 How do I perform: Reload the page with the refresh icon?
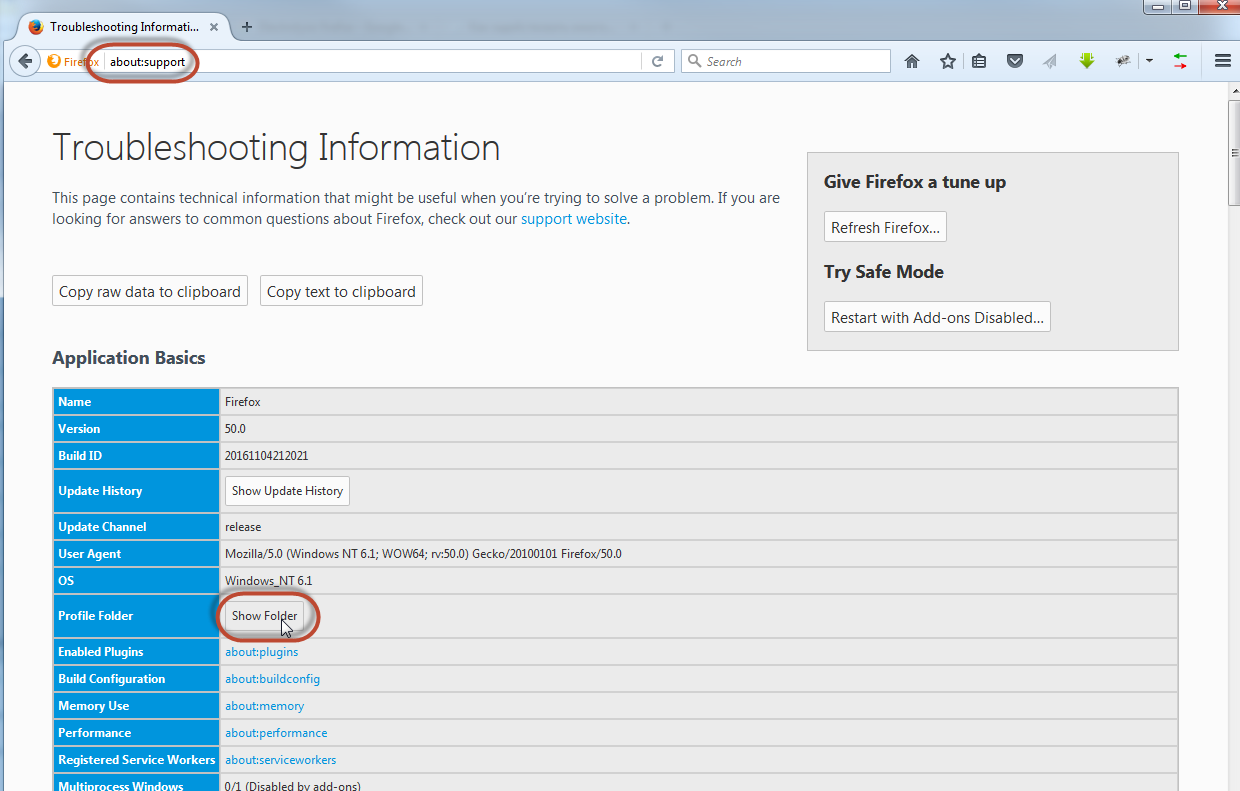coord(657,61)
